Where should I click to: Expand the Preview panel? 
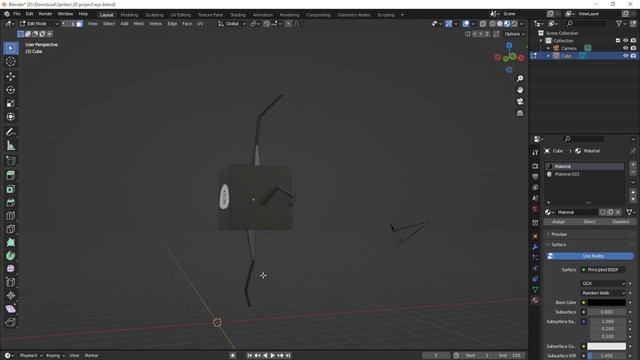[x=559, y=234]
